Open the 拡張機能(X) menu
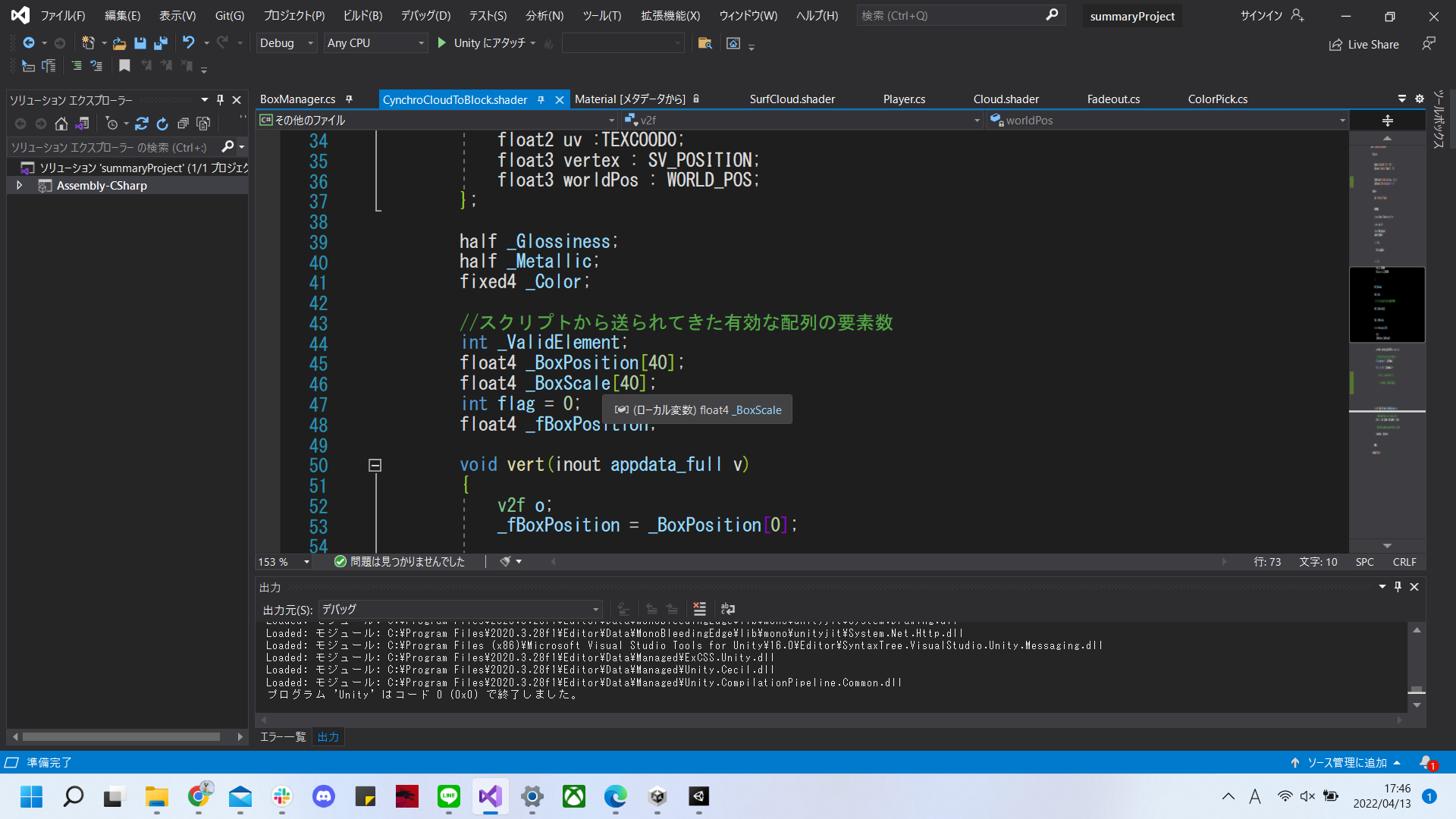 (670, 15)
